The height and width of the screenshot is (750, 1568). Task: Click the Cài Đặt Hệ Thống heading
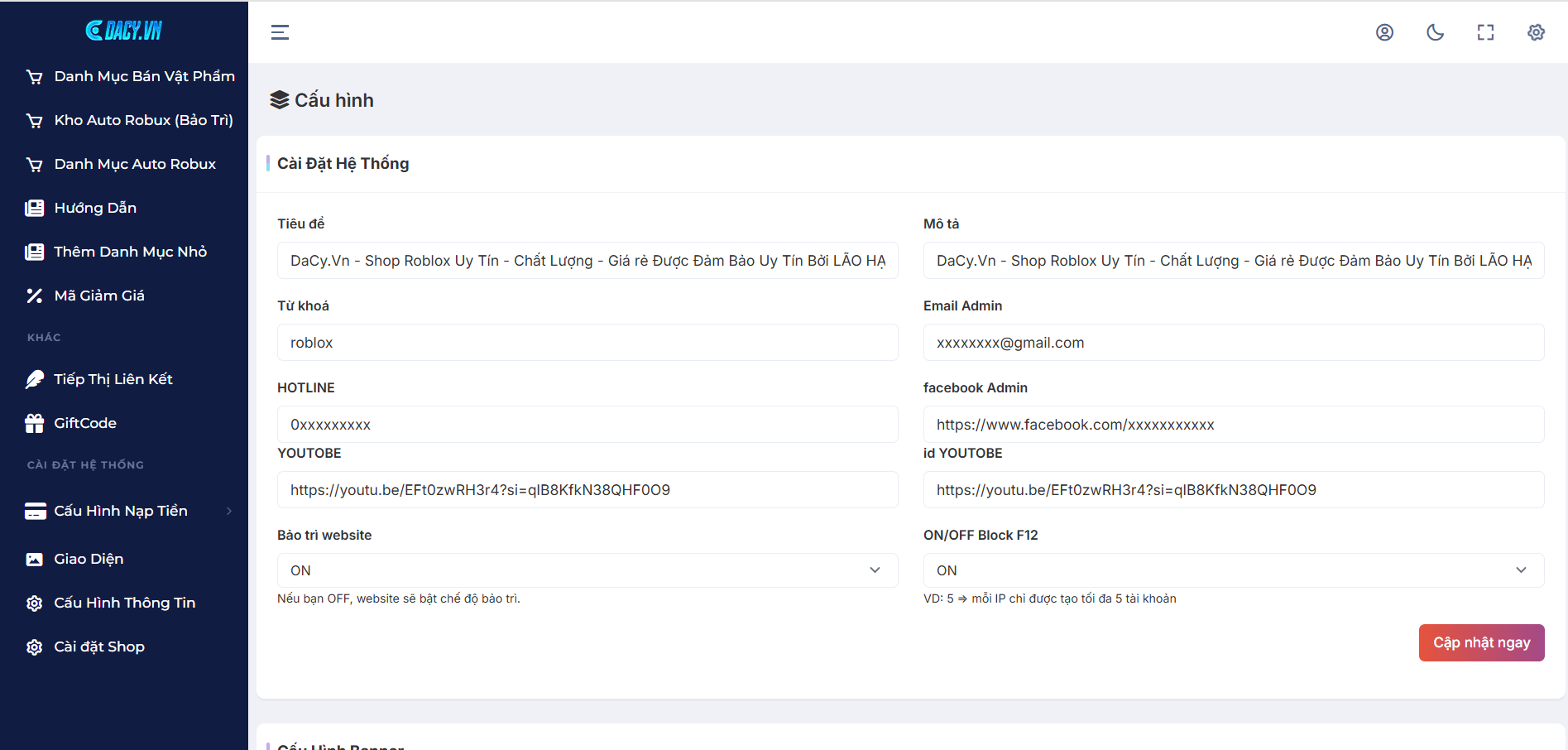coord(343,163)
